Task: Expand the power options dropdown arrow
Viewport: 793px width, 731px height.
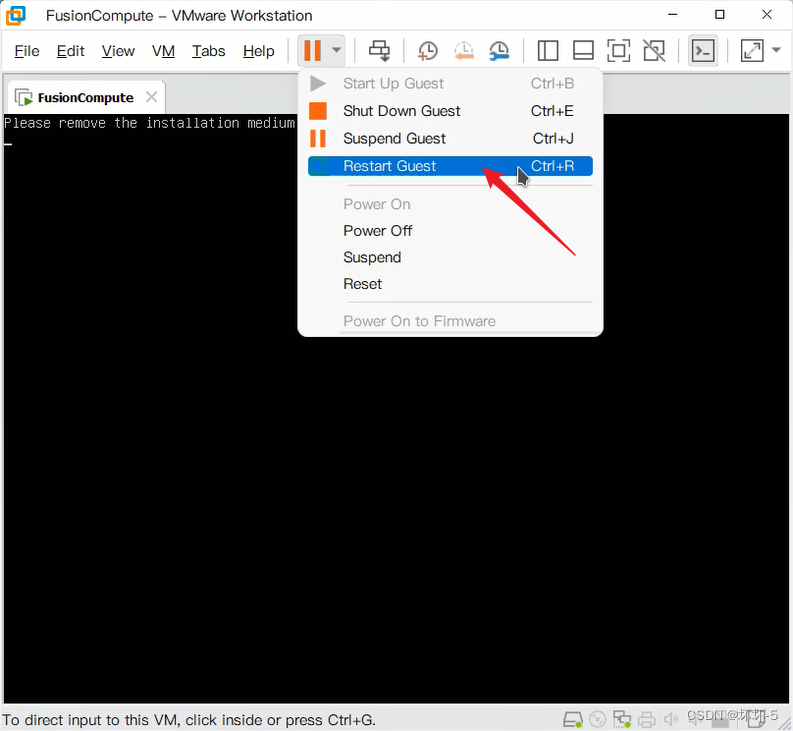Action: click(336, 50)
